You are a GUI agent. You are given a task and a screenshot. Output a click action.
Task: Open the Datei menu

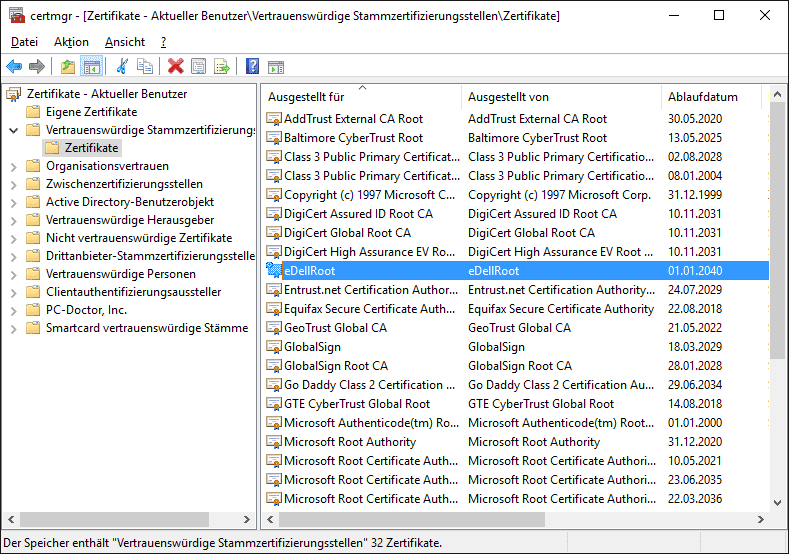coord(24,42)
